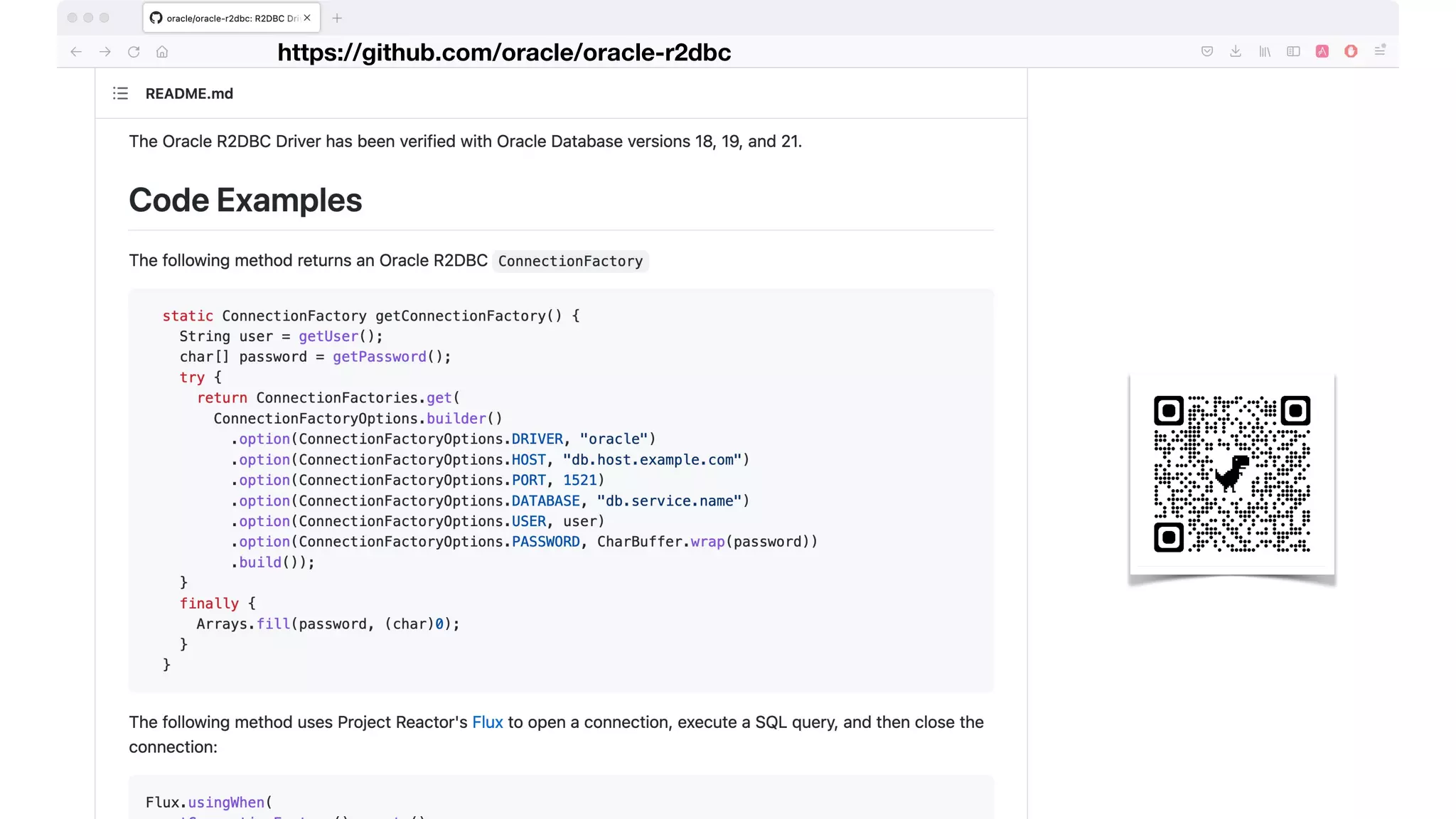1456x819 pixels.
Task: Save page to Pocket
Action: pos(1207,51)
